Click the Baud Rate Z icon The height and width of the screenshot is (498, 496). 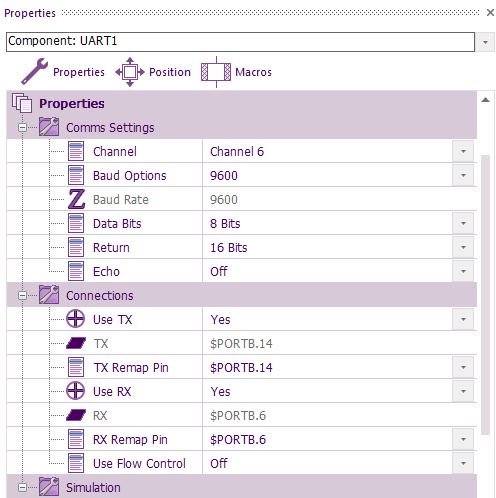pos(76,199)
